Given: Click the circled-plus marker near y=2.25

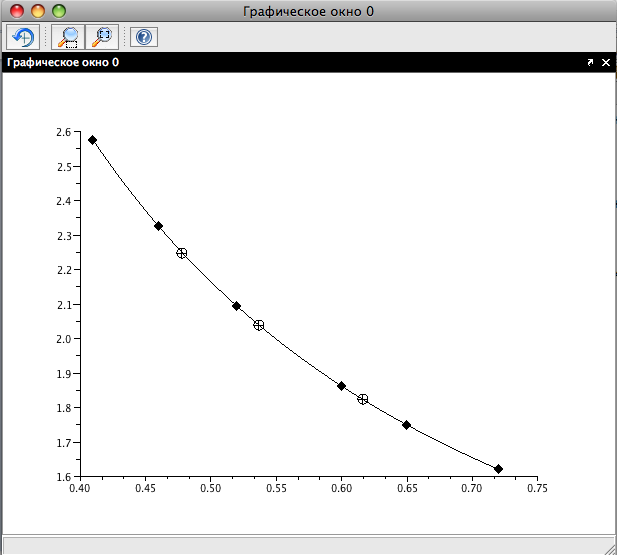Looking at the screenshot, I should [181, 253].
